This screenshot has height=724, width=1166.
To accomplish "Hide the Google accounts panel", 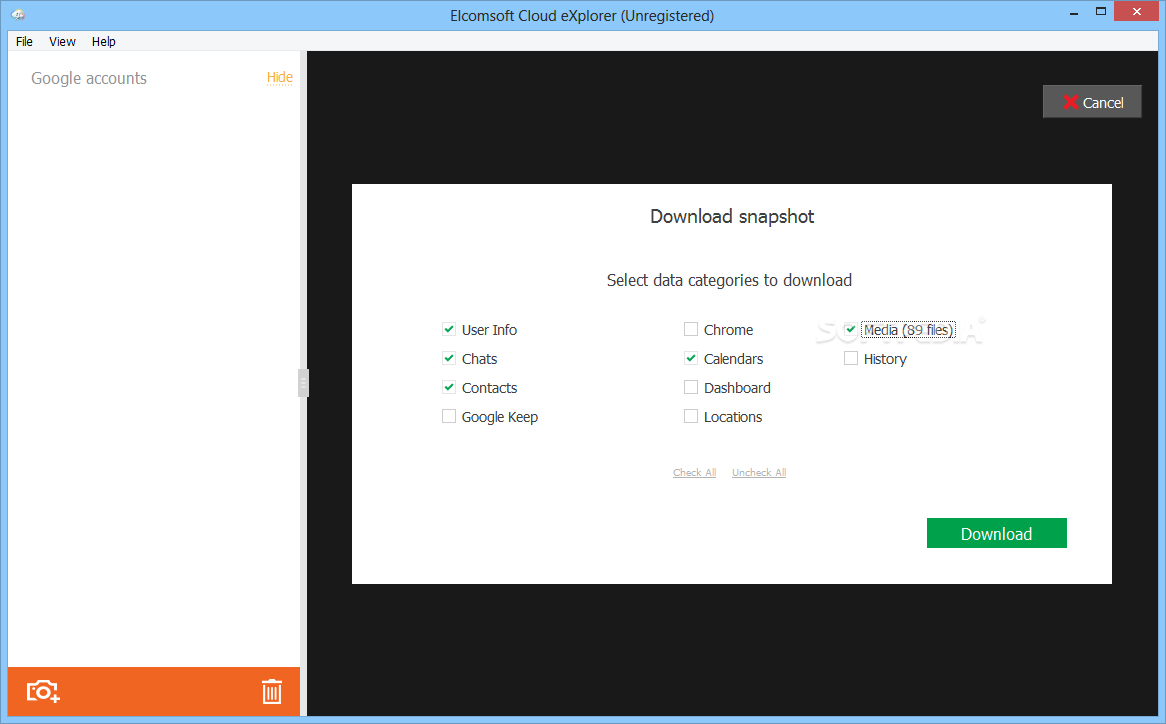I will pyautogui.click(x=280, y=77).
